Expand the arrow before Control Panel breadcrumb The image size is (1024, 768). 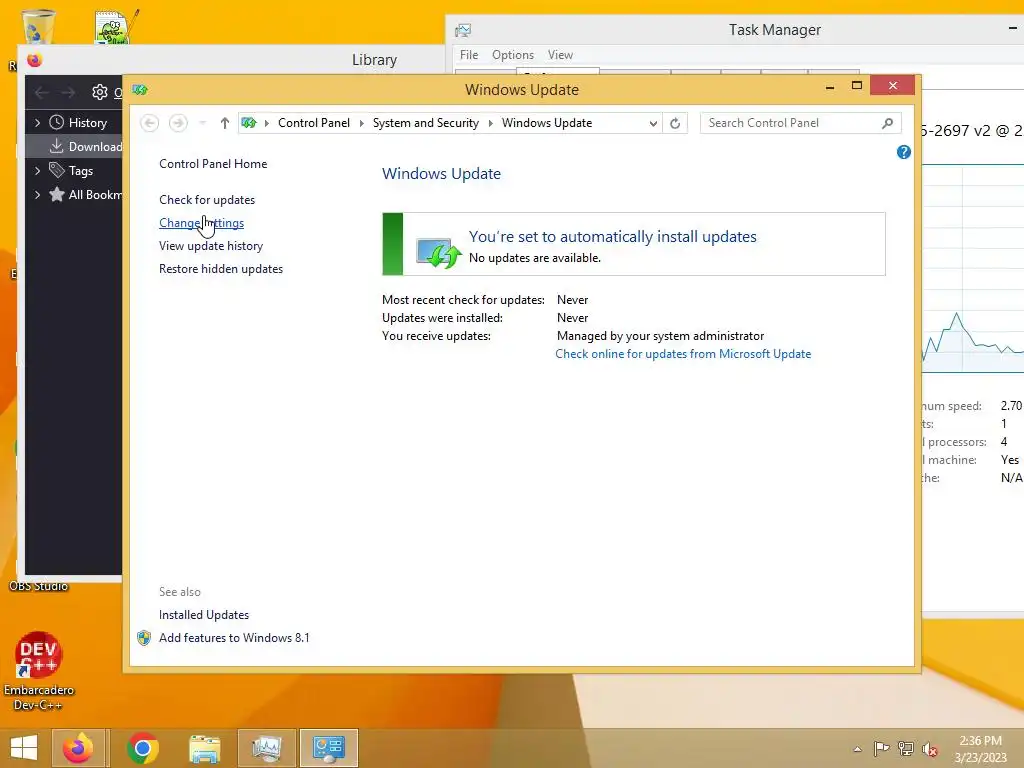[x=266, y=123]
